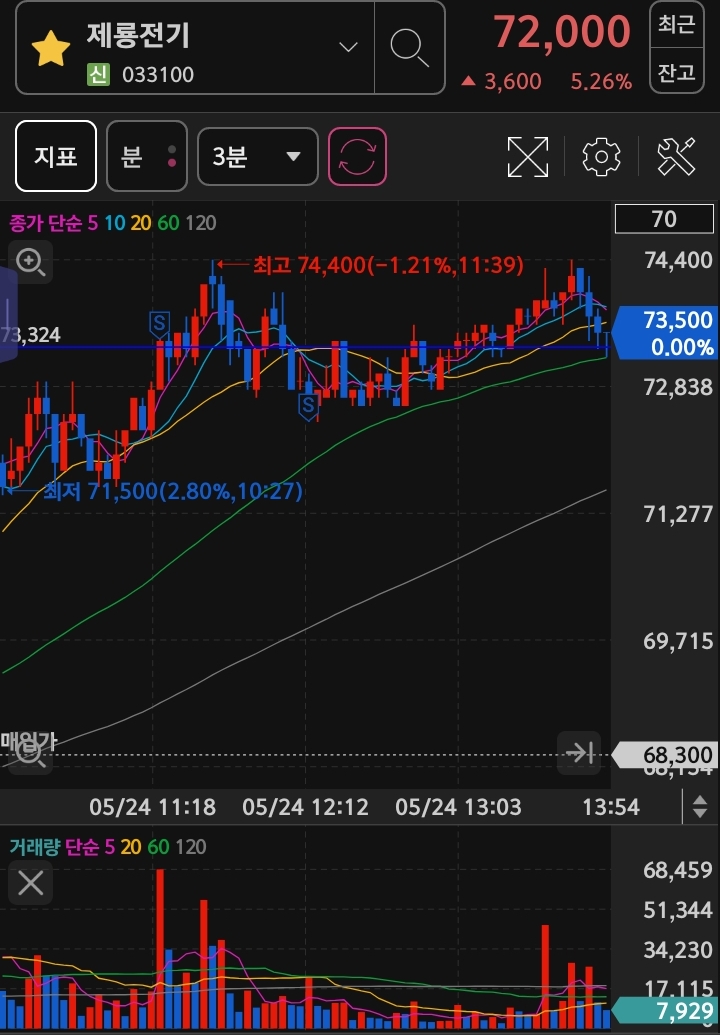The image size is (720, 1035).
Task: Tap the current price 72,000
Action: (x=562, y=32)
